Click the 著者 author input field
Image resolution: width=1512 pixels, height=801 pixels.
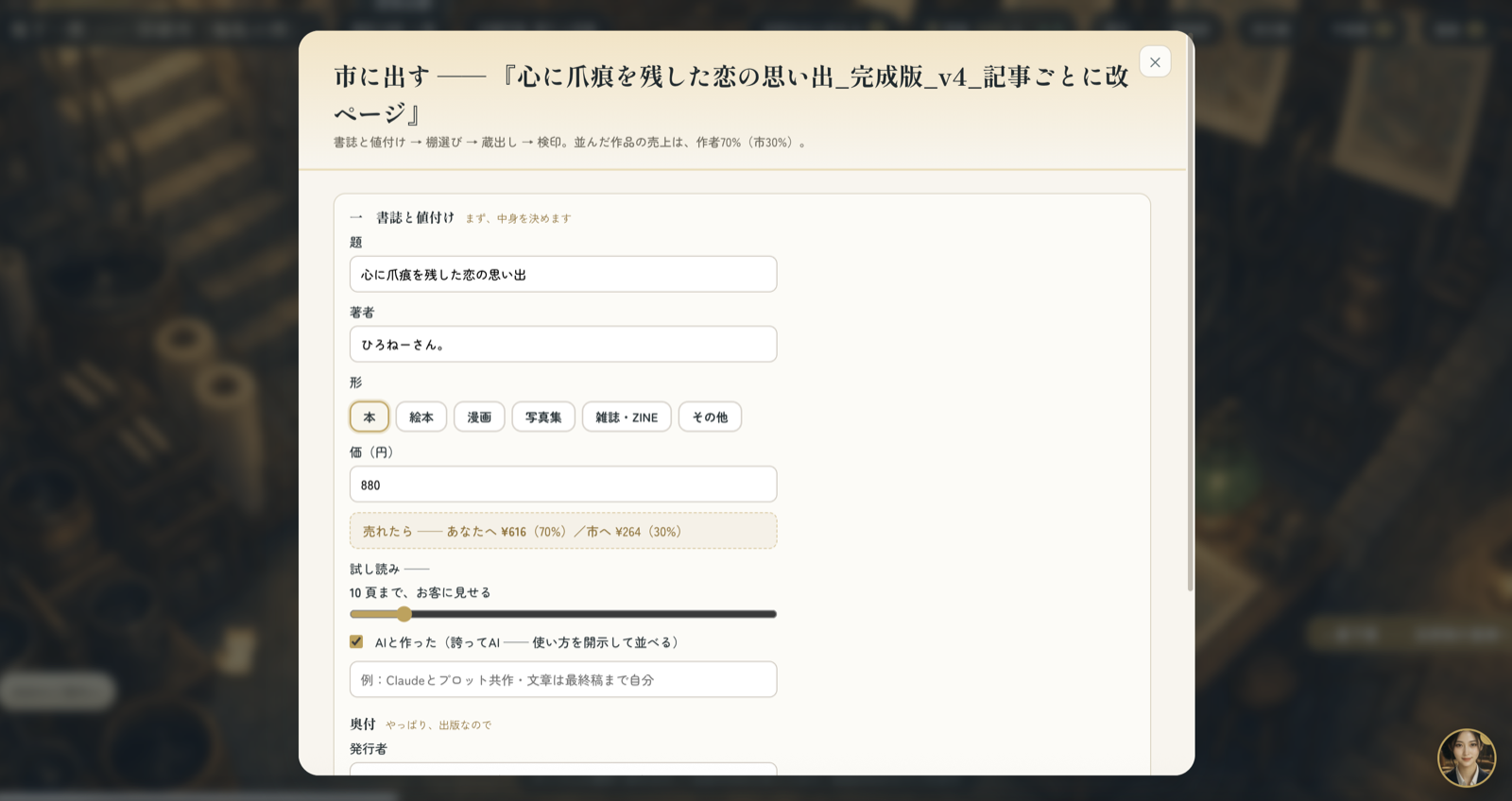563,344
